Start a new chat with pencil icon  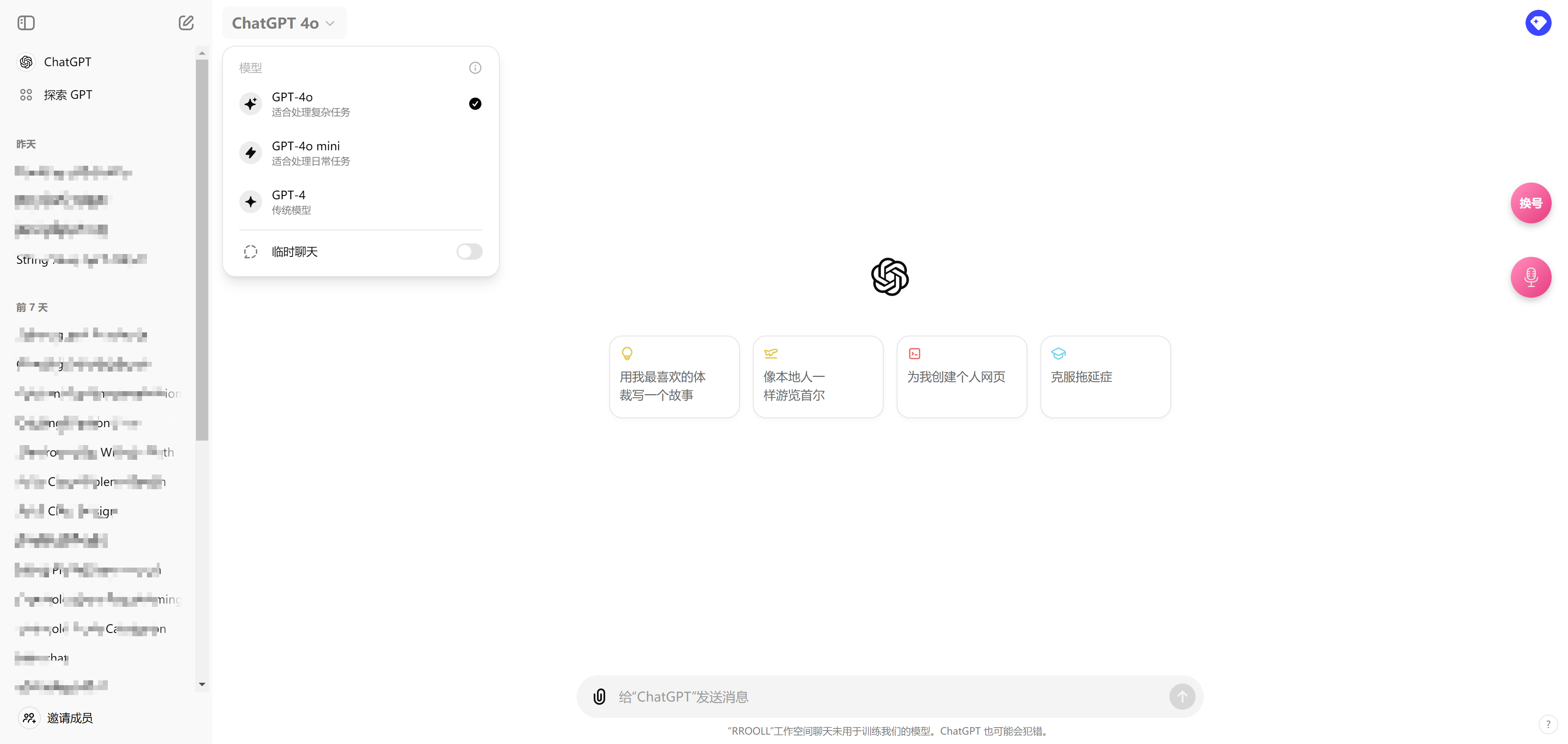(x=186, y=23)
